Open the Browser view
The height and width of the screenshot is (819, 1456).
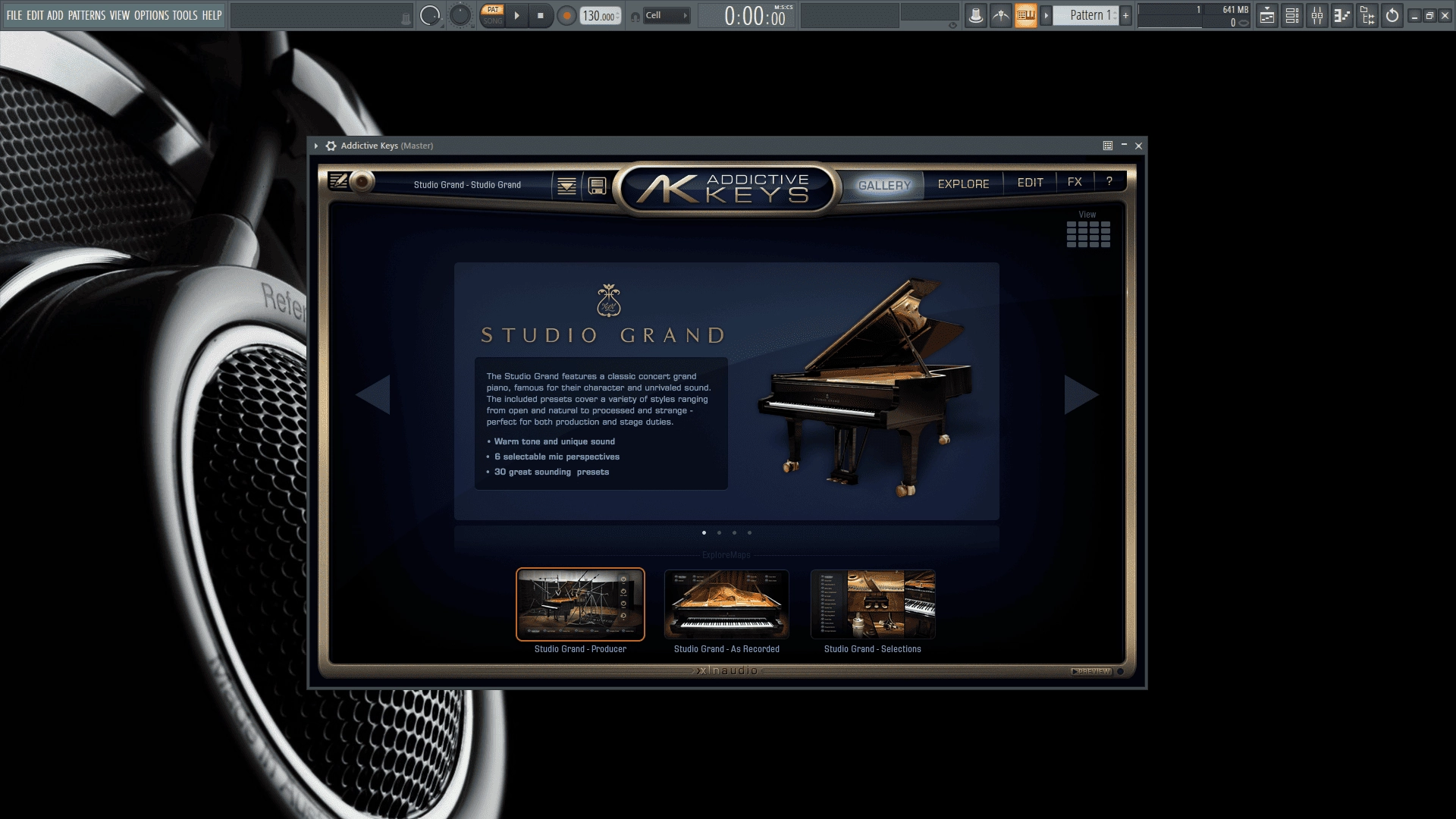click(x=1367, y=15)
